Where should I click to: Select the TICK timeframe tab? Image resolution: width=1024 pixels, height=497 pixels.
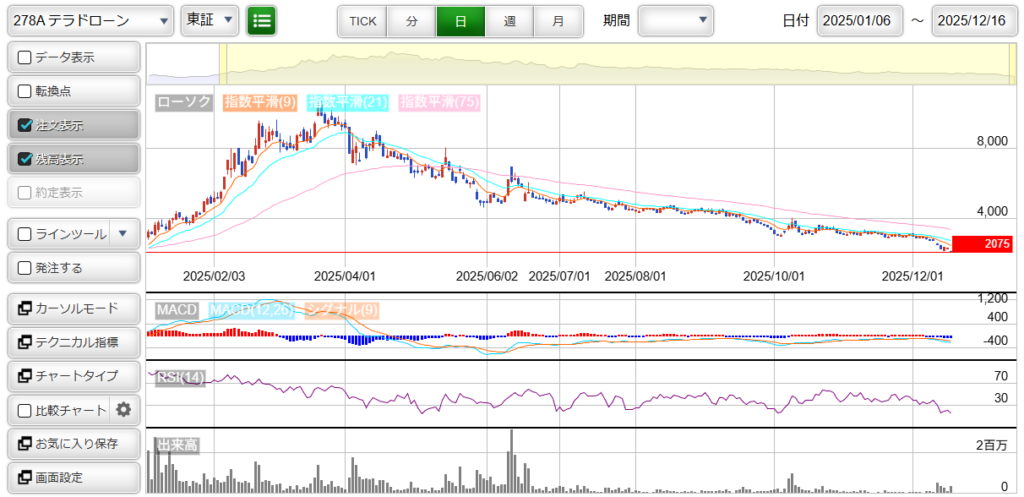pos(362,20)
